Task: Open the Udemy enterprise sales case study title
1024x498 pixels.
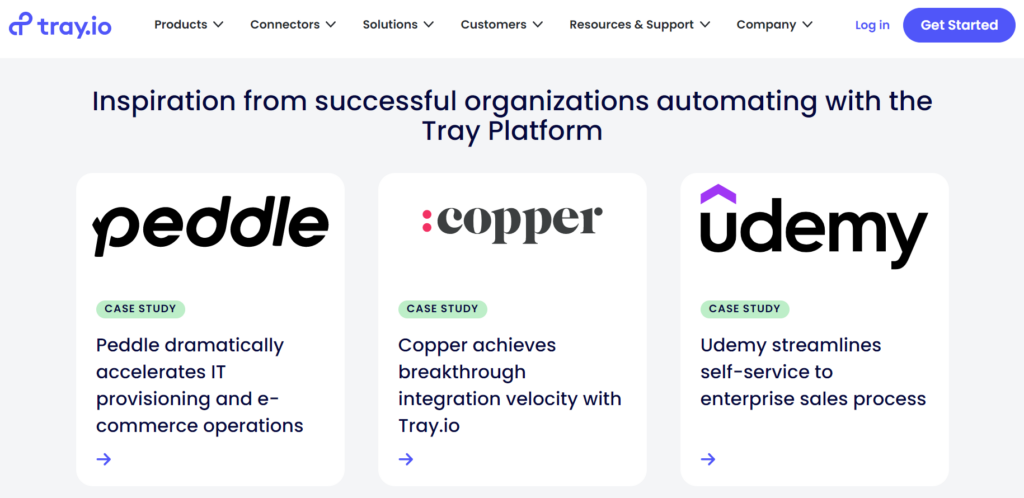Action: (x=813, y=372)
